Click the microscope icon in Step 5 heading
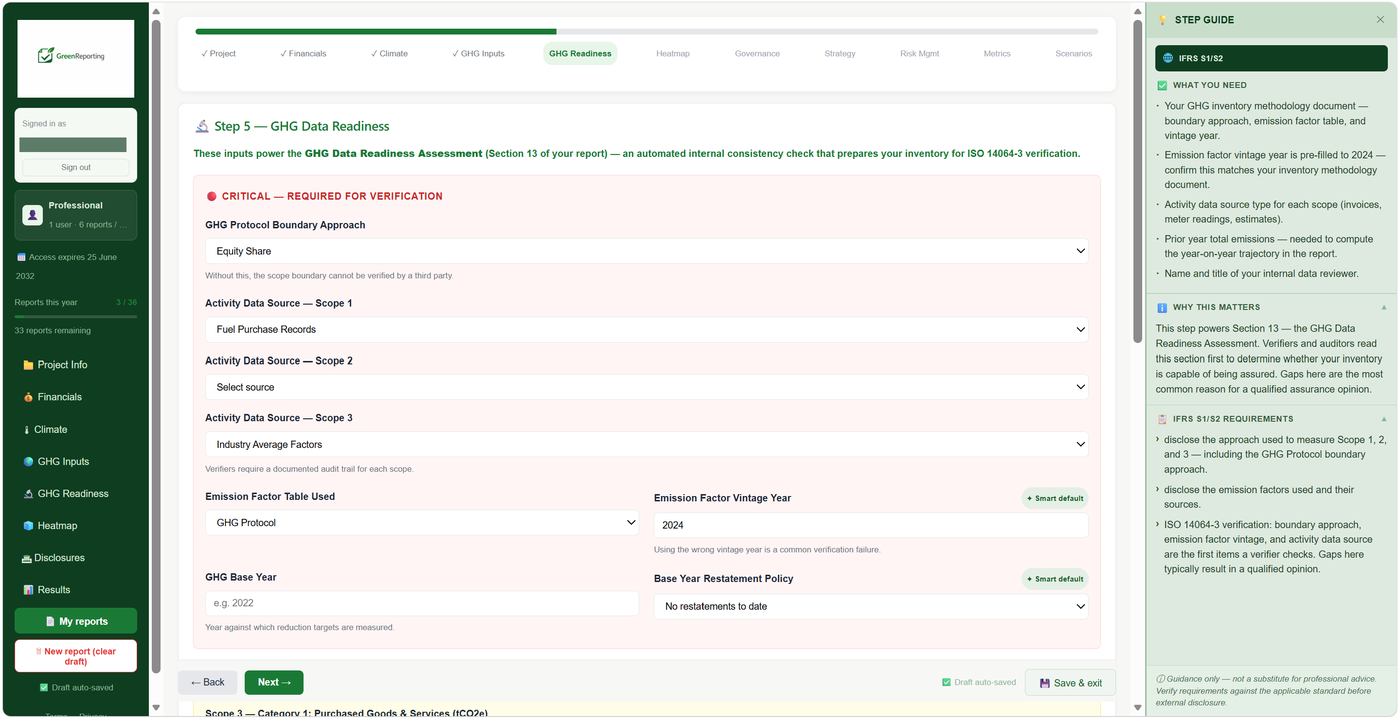The height and width of the screenshot is (720, 1400). click(x=202, y=127)
